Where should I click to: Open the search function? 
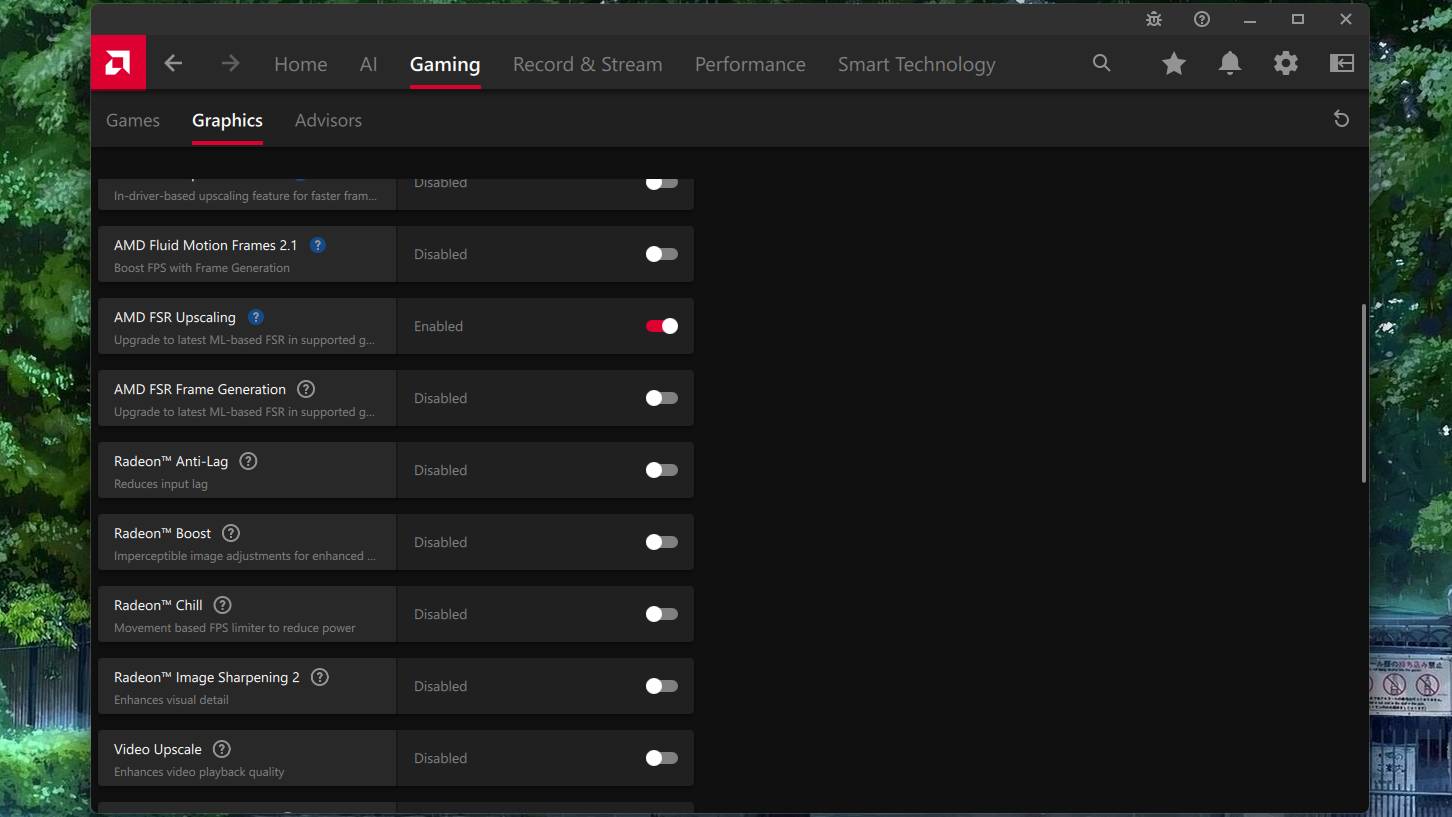1101,62
